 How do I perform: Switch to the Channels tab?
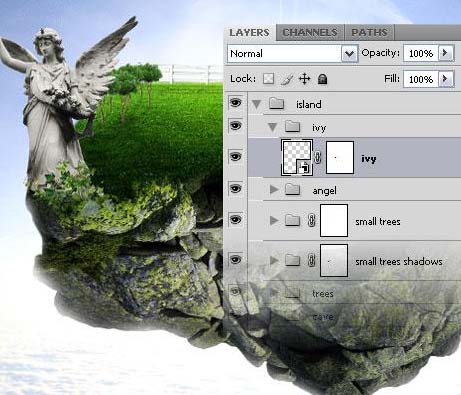(x=310, y=33)
